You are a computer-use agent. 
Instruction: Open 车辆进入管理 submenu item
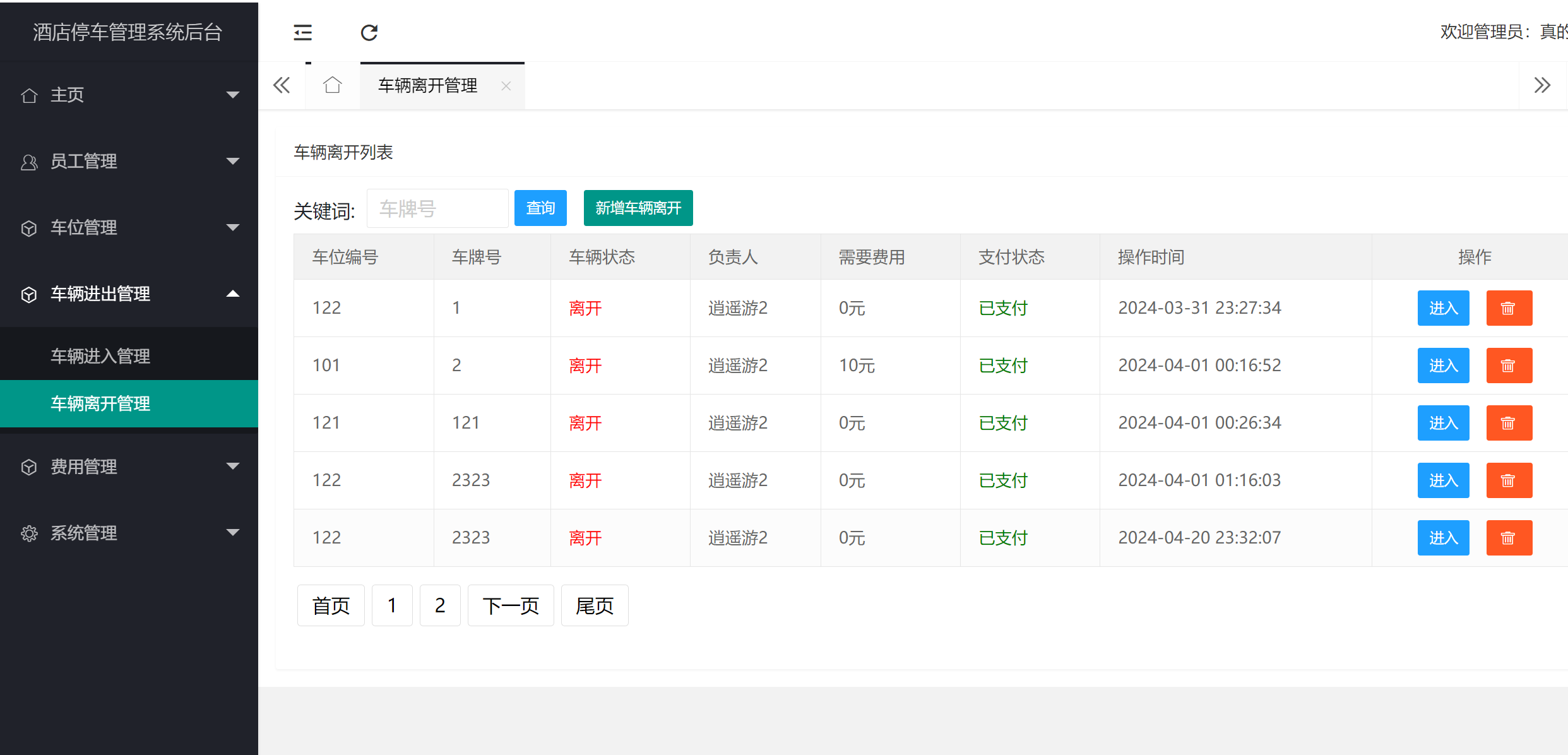[x=100, y=356]
